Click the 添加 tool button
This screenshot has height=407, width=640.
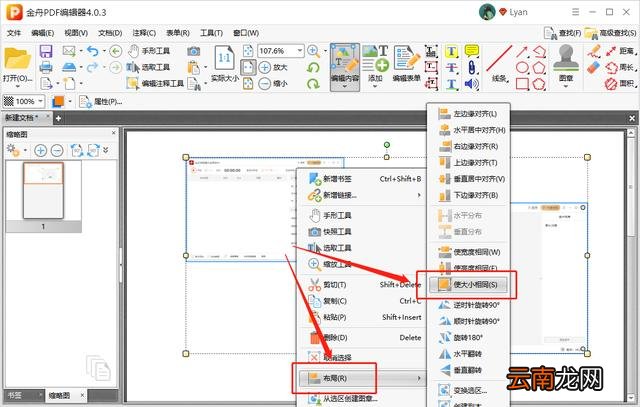pos(375,65)
